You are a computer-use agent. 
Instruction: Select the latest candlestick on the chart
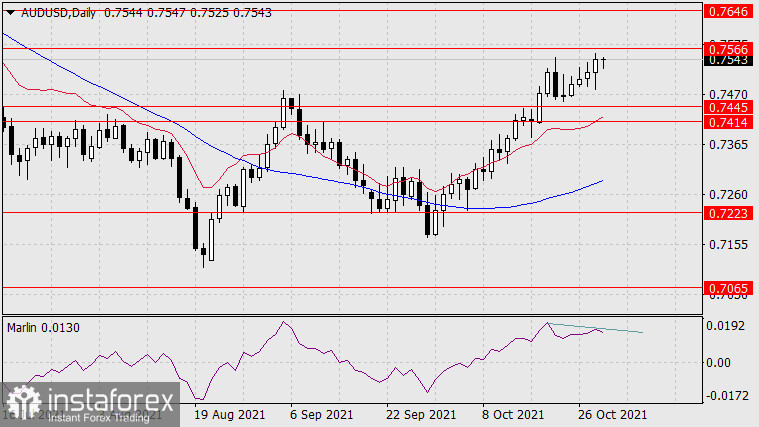(604, 63)
